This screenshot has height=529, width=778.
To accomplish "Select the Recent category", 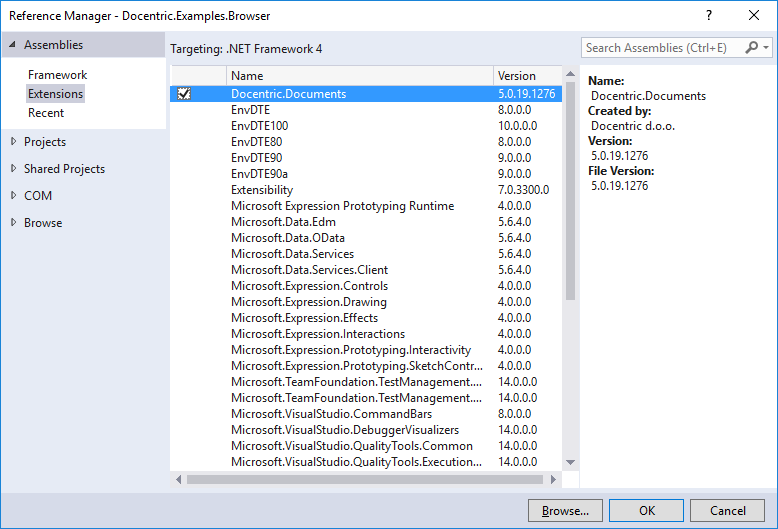I will [46, 113].
